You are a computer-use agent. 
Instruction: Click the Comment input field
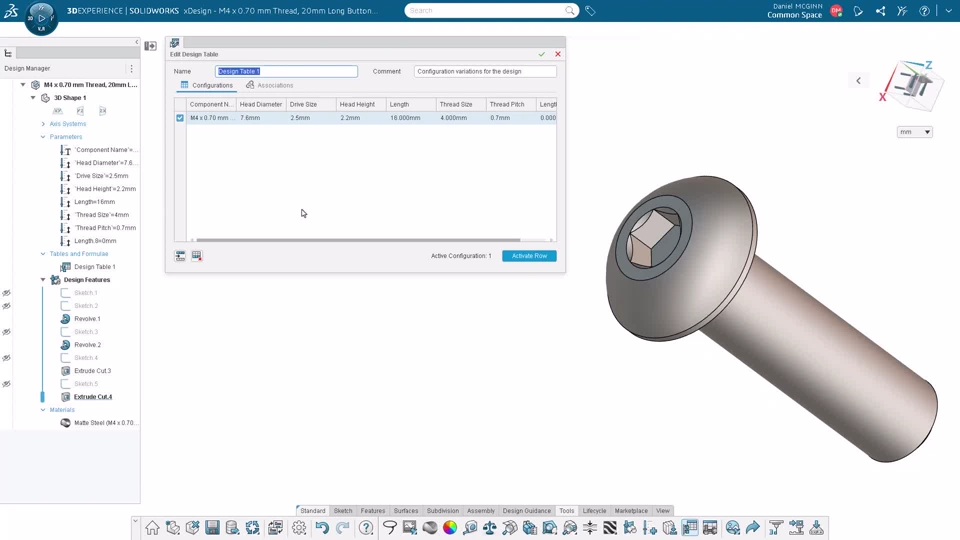point(485,71)
